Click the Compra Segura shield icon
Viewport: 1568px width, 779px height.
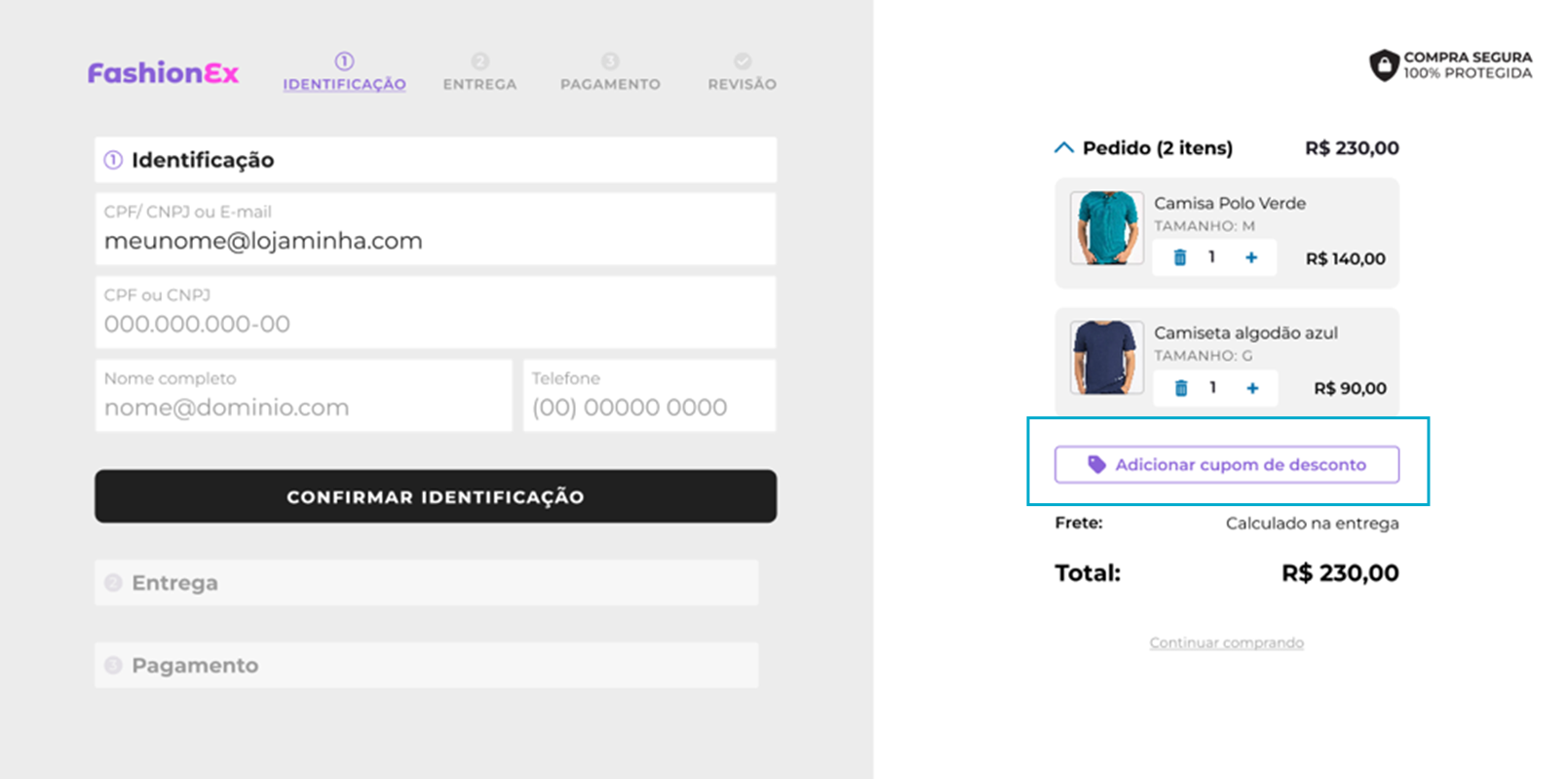pos(1384,65)
